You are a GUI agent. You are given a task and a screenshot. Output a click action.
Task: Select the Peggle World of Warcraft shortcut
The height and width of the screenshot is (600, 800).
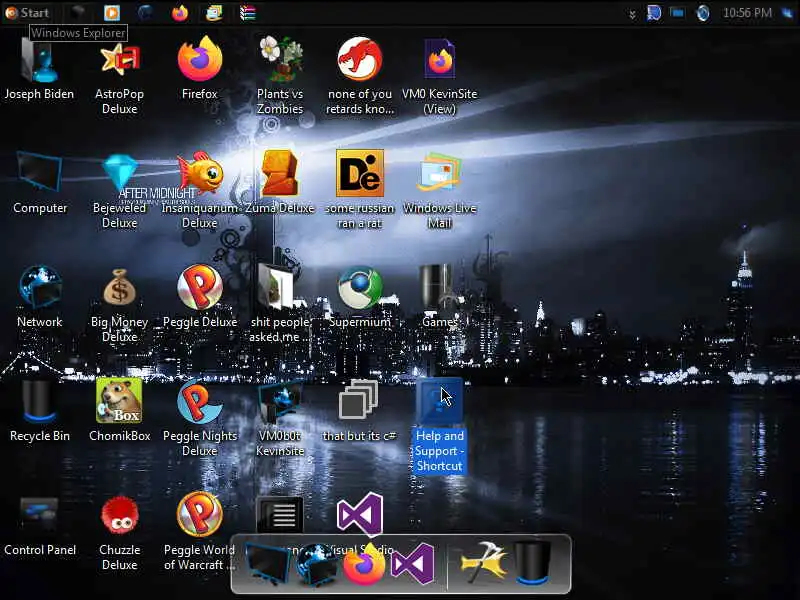199,532
